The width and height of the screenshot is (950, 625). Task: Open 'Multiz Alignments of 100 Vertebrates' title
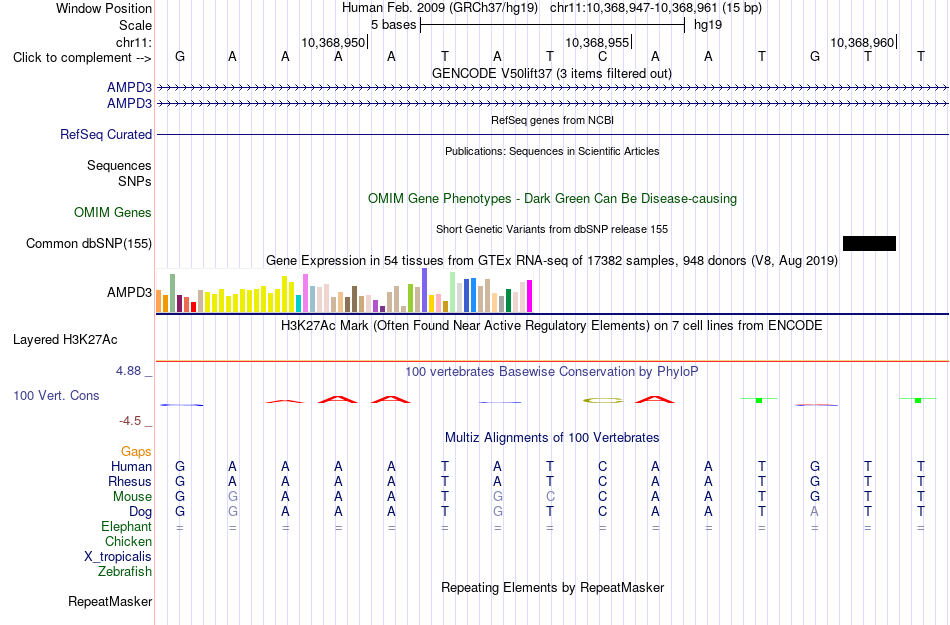tap(551, 437)
